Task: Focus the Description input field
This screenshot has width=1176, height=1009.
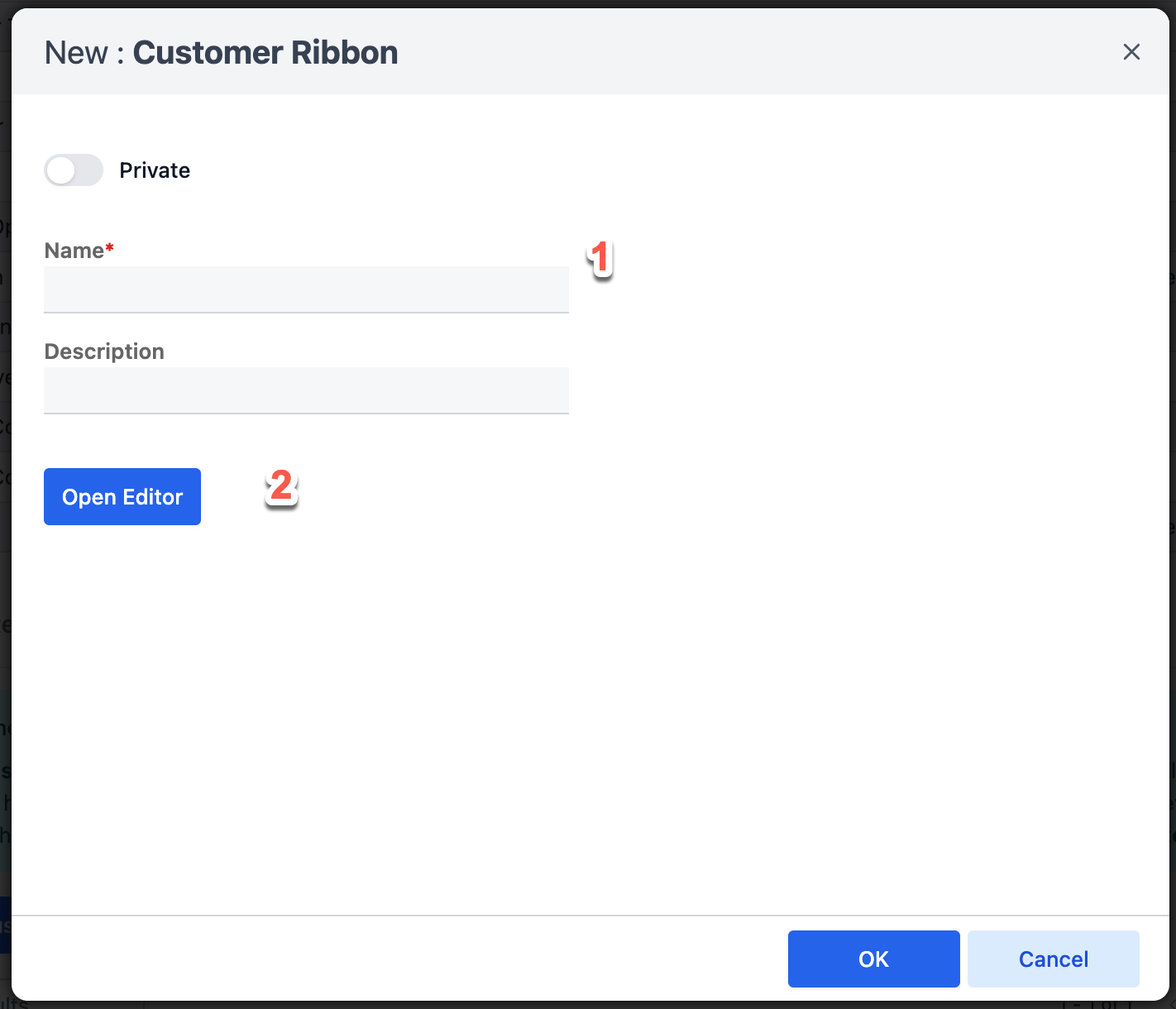Action: tap(306, 390)
